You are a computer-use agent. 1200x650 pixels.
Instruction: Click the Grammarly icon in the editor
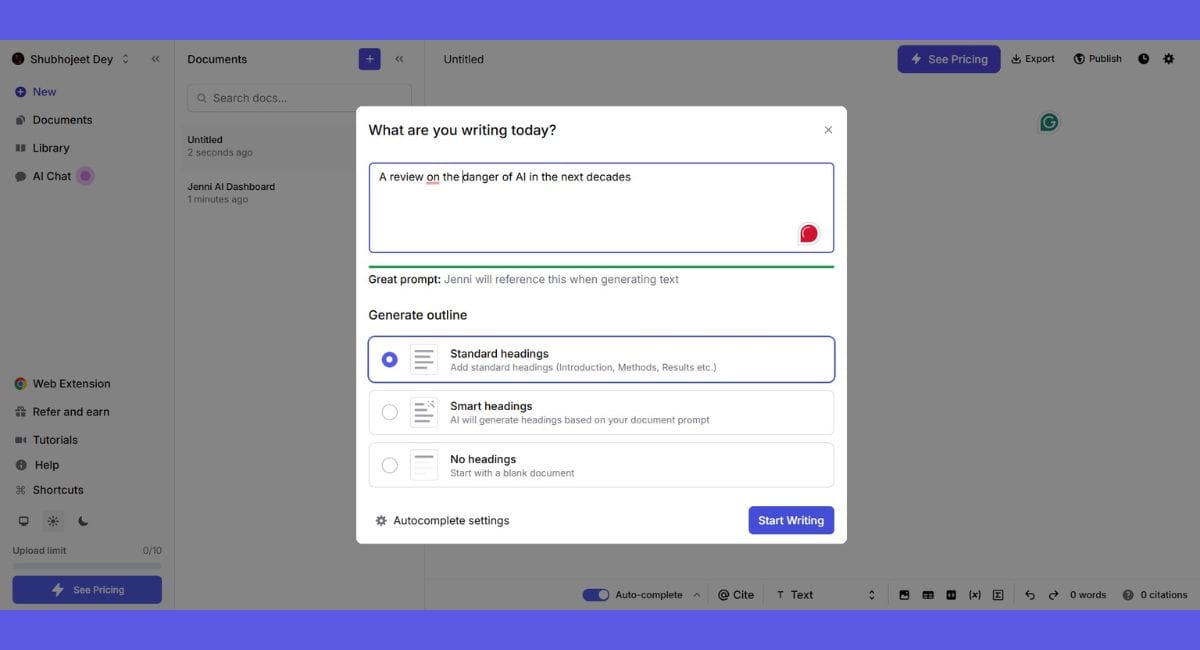tap(1049, 122)
